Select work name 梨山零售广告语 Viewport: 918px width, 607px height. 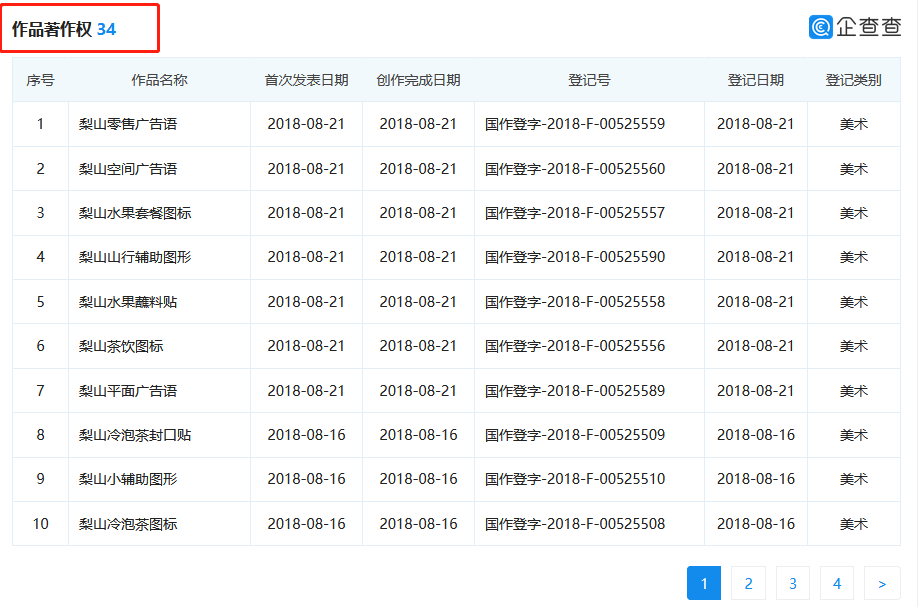(128, 124)
